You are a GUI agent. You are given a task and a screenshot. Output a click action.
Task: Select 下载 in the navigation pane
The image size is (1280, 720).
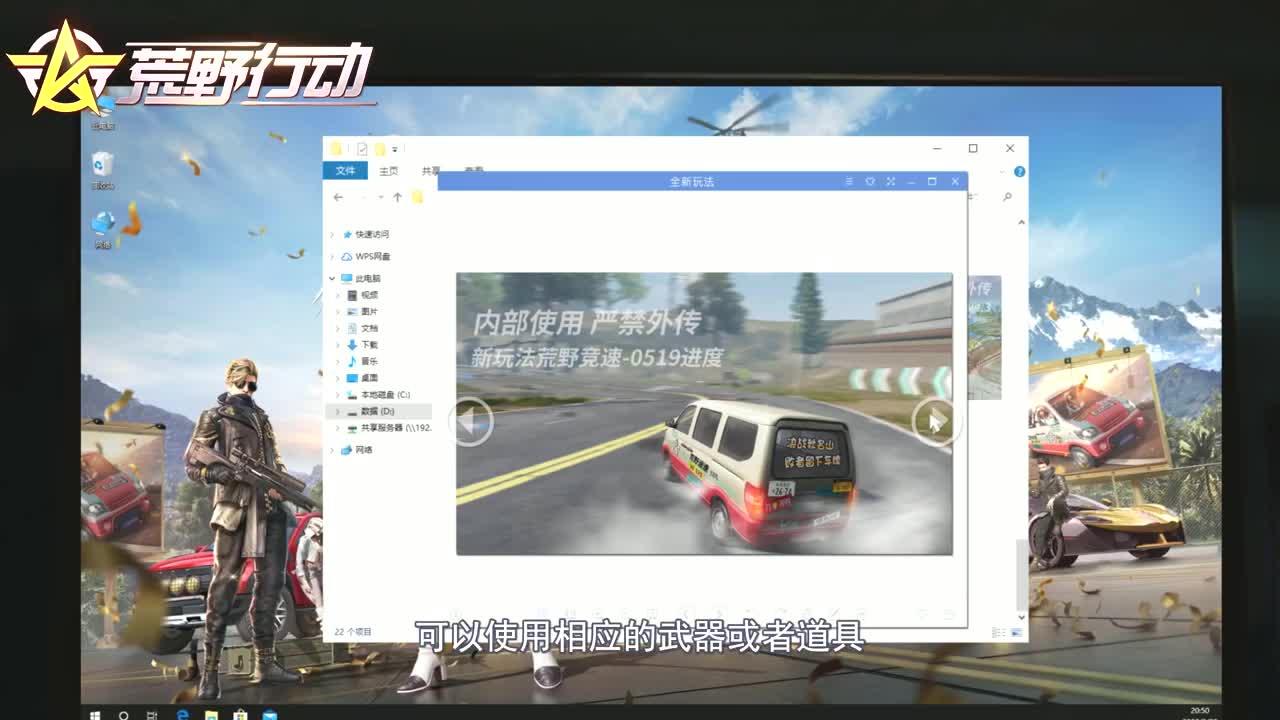coord(362,344)
